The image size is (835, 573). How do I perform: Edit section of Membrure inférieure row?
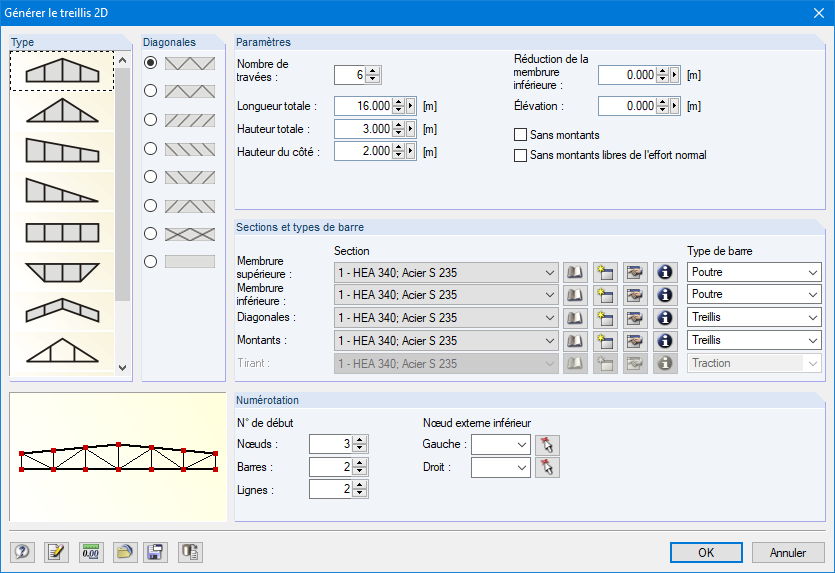635,295
